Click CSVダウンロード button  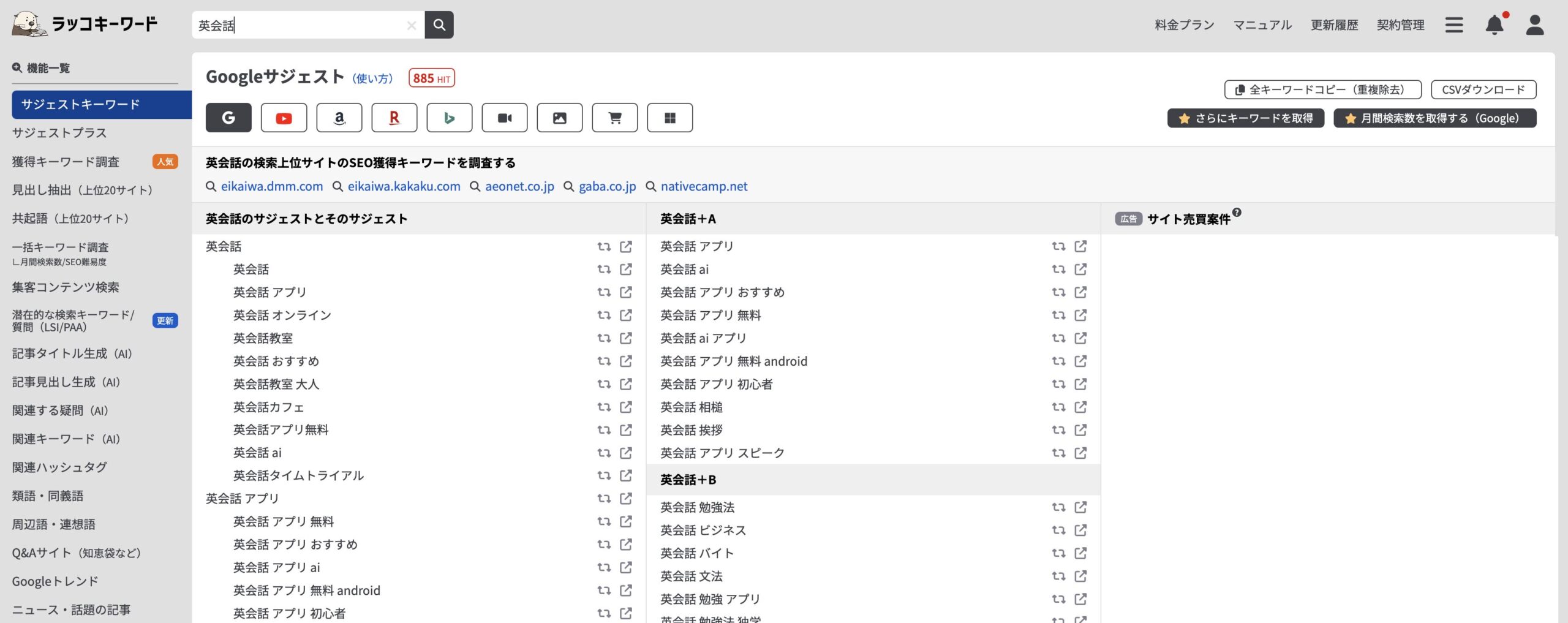1483,89
